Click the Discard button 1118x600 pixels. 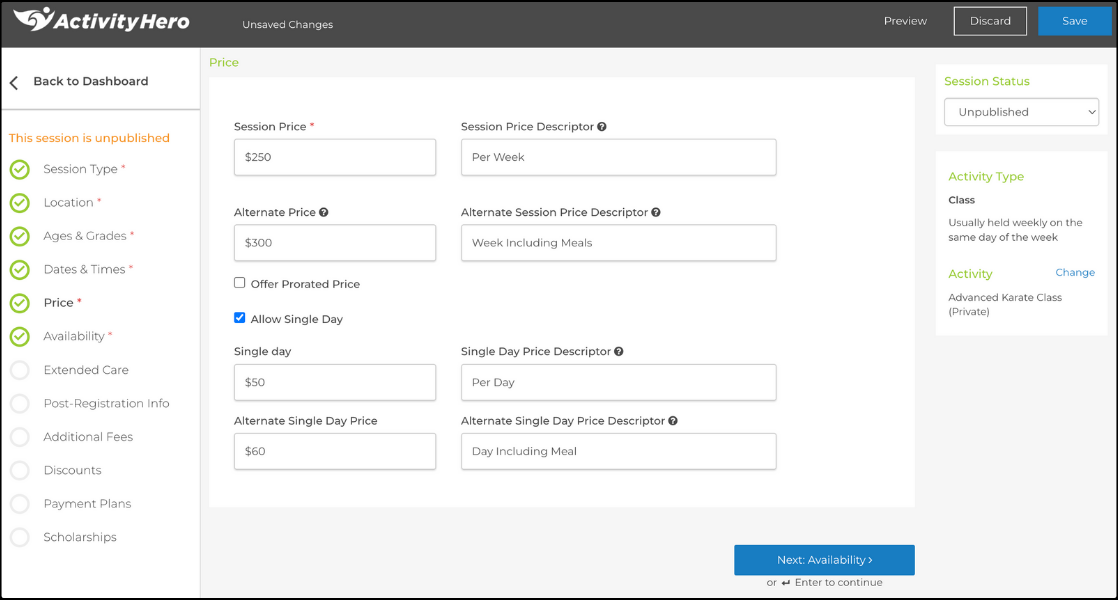990,21
